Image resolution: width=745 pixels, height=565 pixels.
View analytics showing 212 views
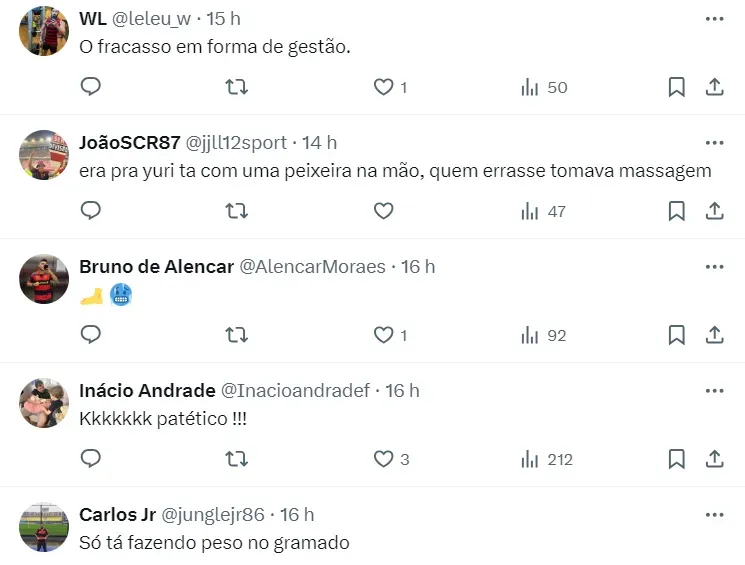click(547, 459)
